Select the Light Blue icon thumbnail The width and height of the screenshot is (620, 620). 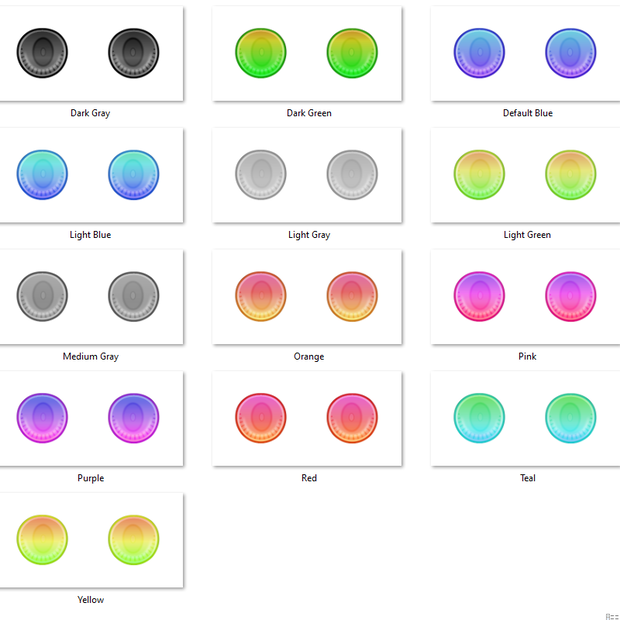click(x=91, y=175)
